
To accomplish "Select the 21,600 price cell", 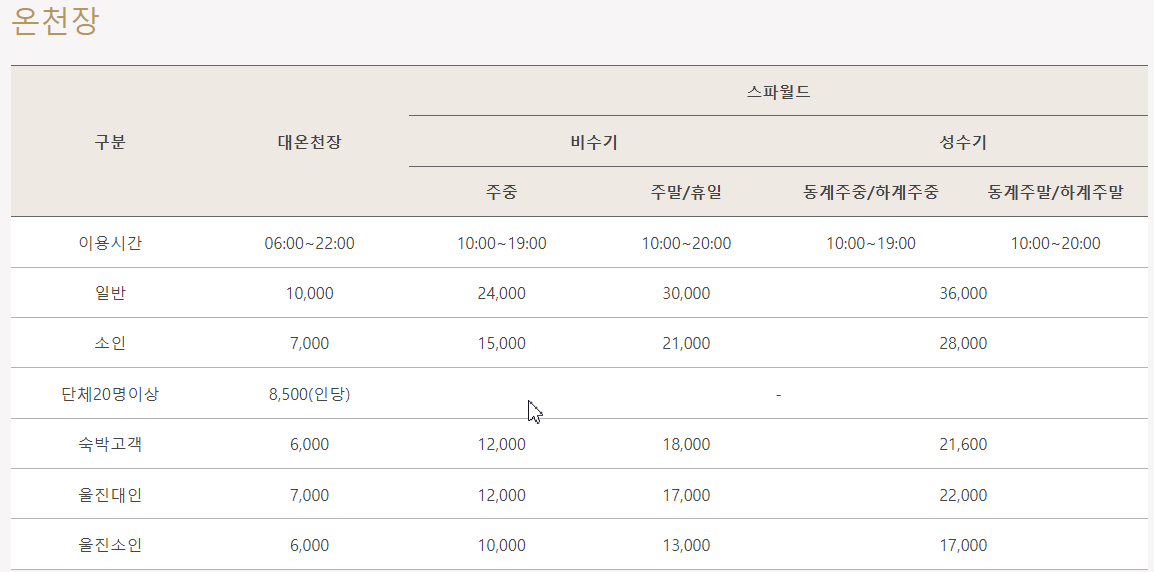I will click(x=963, y=445).
